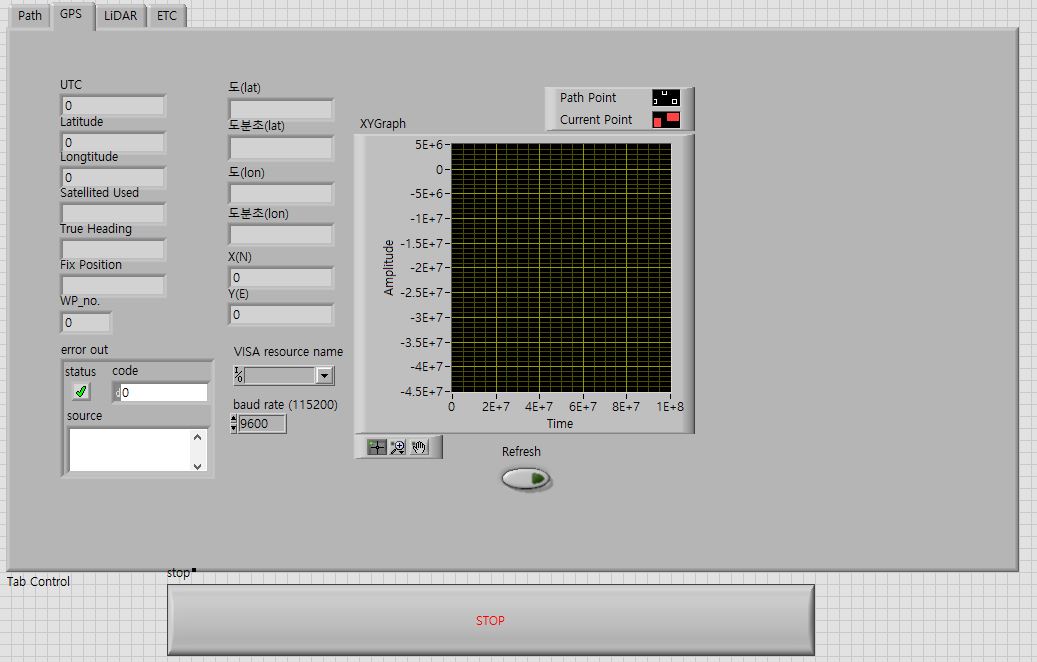
Task: Click the True Heading field
Action: tap(112, 249)
